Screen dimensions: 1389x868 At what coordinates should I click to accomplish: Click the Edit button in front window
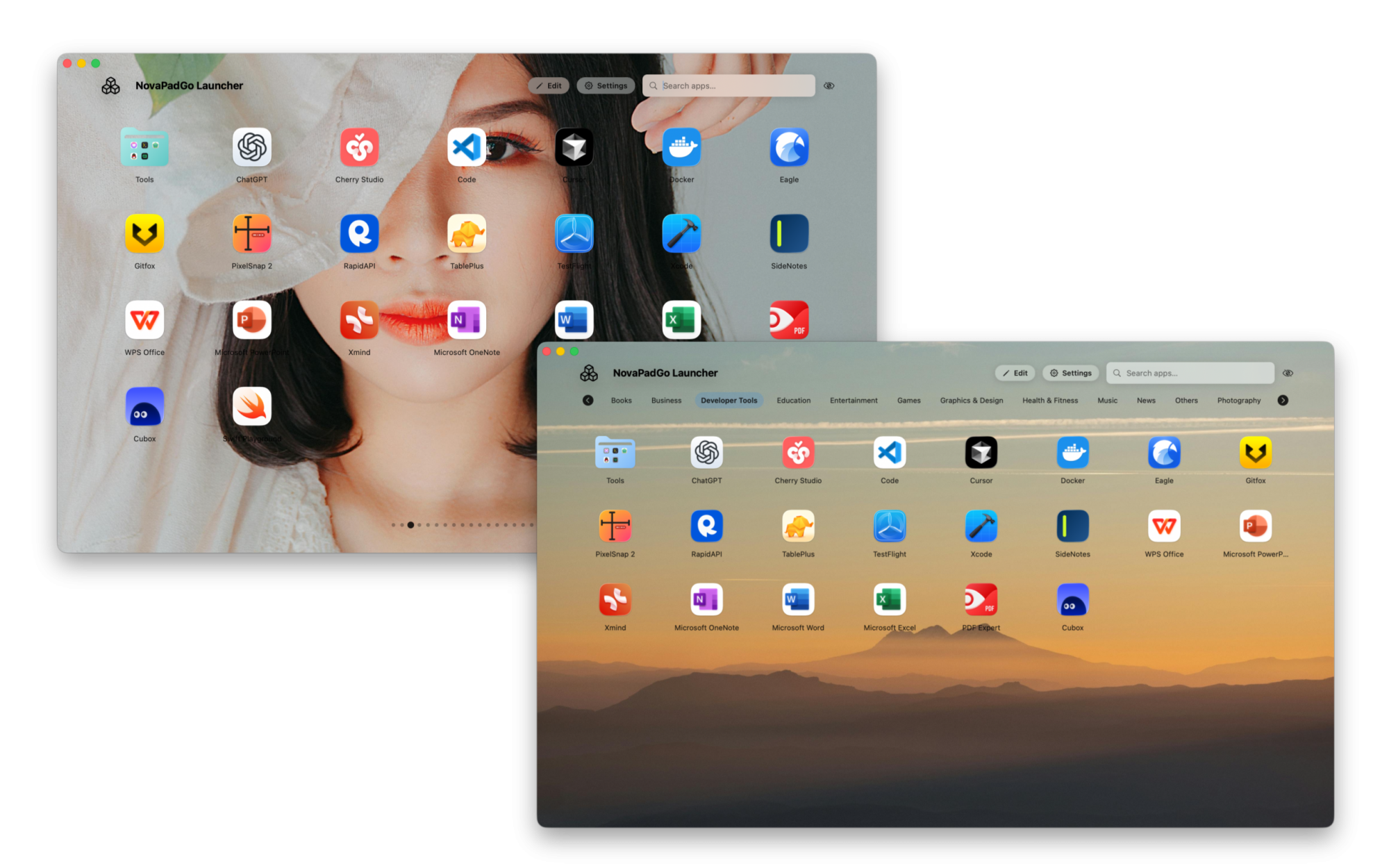click(1015, 374)
